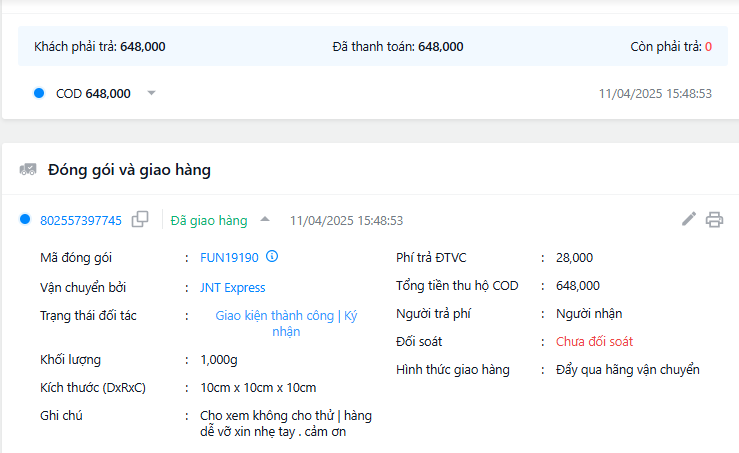The image size is (739, 453).
Task: Click the Đã giao hàng status label
Action: pyautogui.click(x=209, y=220)
